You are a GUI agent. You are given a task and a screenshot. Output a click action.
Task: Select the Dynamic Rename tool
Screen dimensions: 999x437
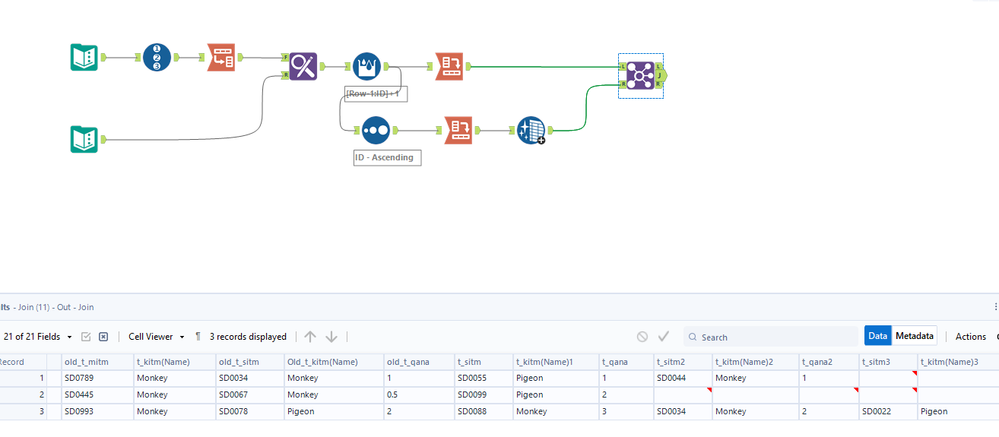coord(531,130)
